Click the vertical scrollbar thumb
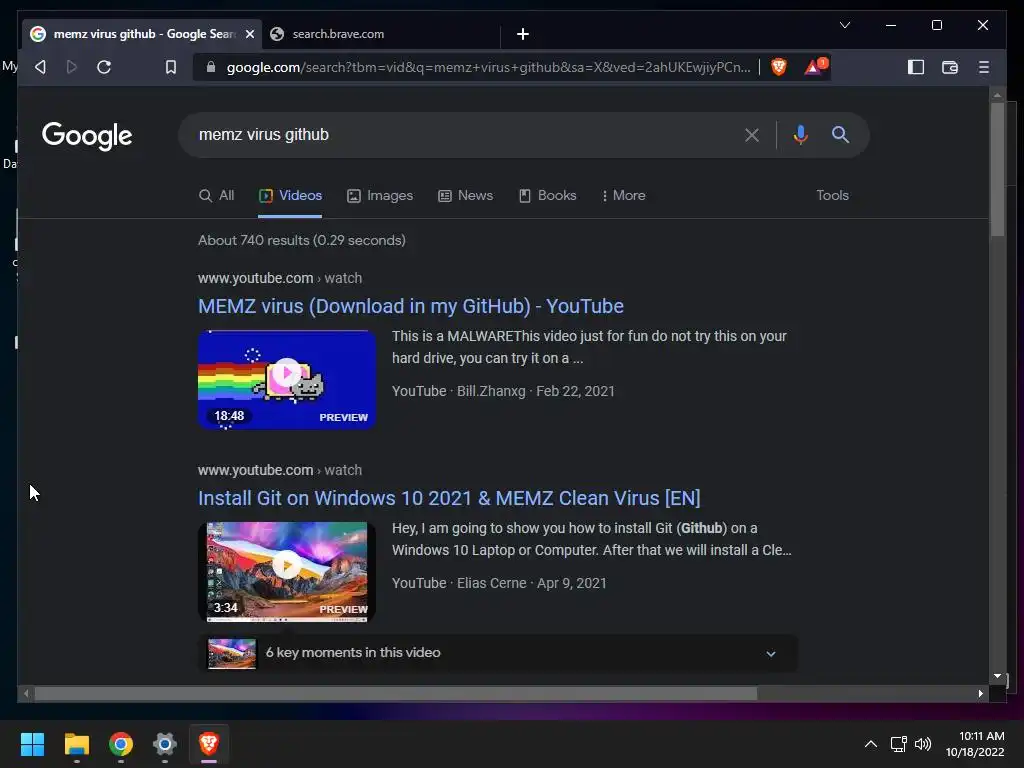 tap(997, 169)
